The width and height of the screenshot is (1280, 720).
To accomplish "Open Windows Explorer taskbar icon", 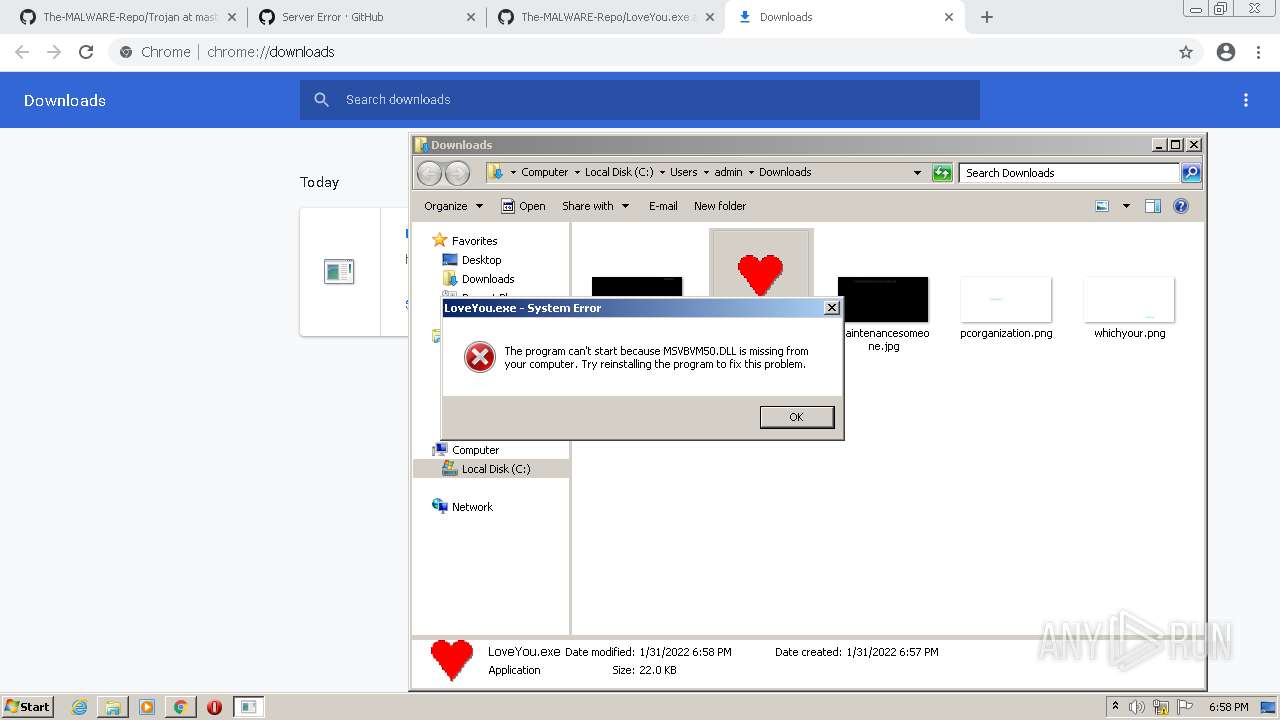I will click(x=113, y=707).
